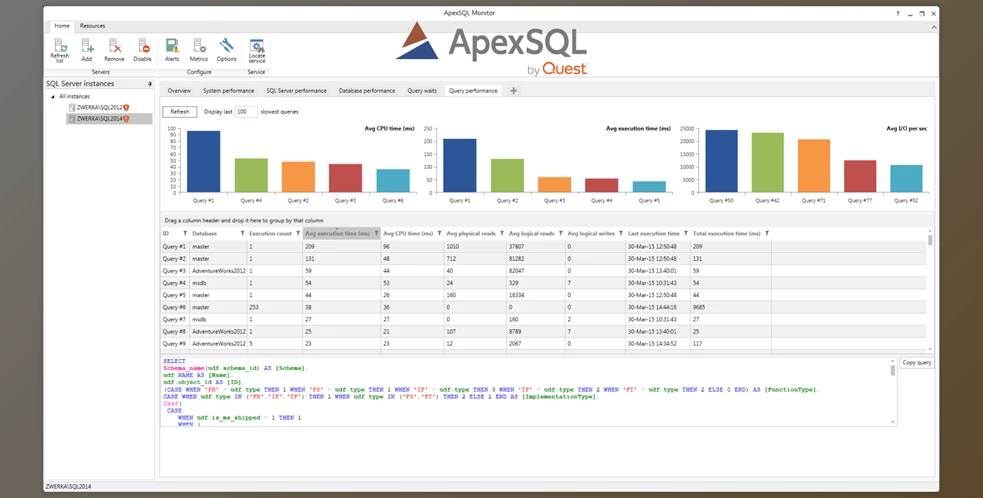Select the Query #6 row
The height and width of the screenshot is (498, 983).
(543, 307)
